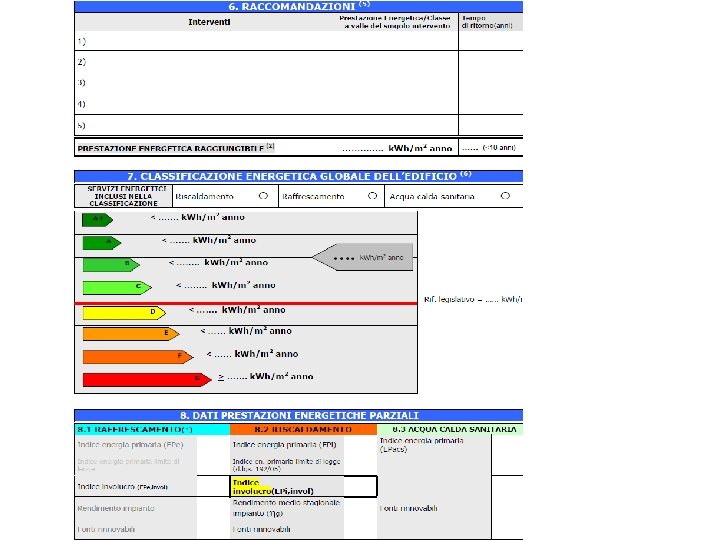Click Fonti rinnovabili under 8.1 Raffrescamento
This screenshot has height=540, width=720.
[106, 529]
